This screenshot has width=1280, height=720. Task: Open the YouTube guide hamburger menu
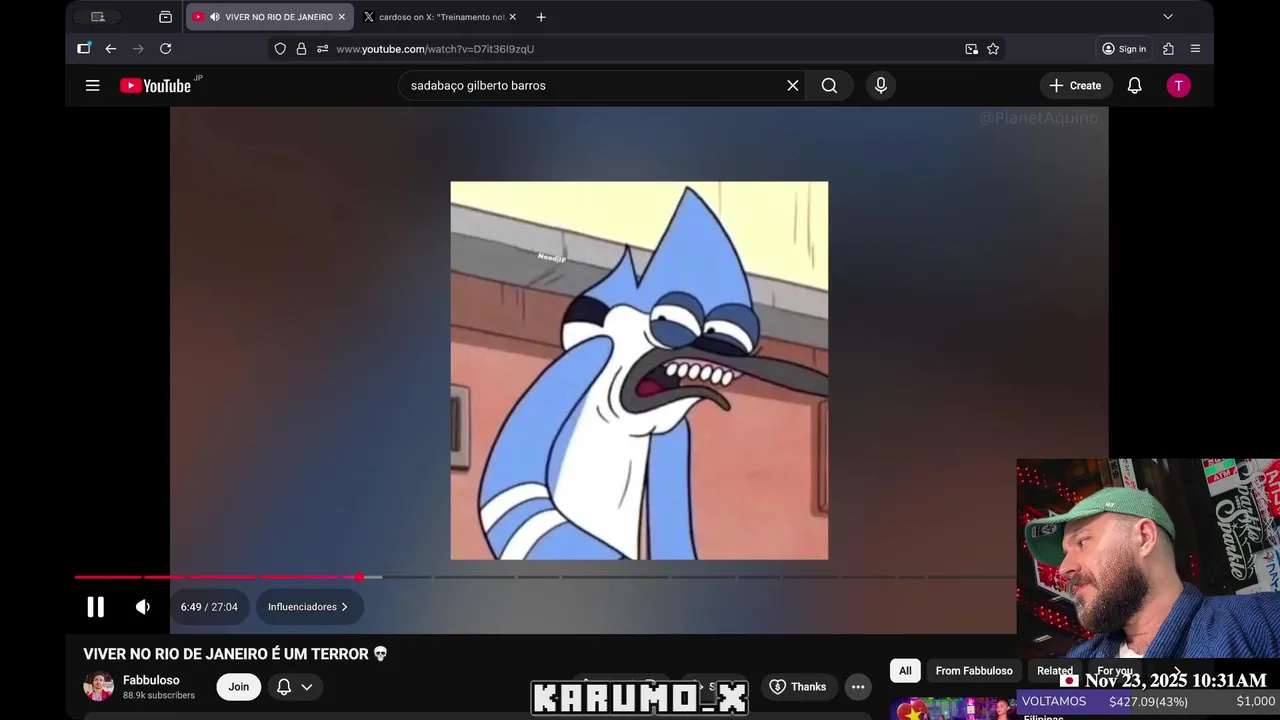click(x=93, y=86)
